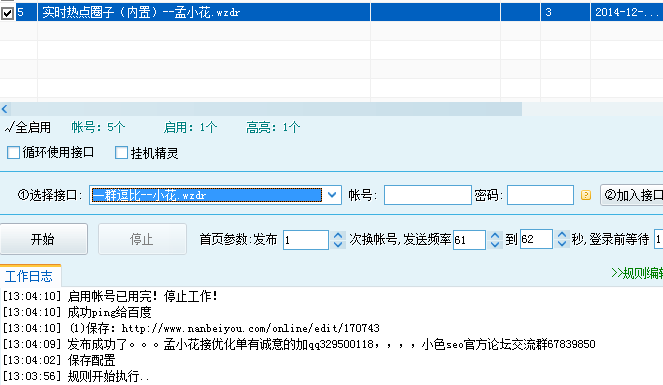Click the √全启用 link

click(x=27, y=127)
